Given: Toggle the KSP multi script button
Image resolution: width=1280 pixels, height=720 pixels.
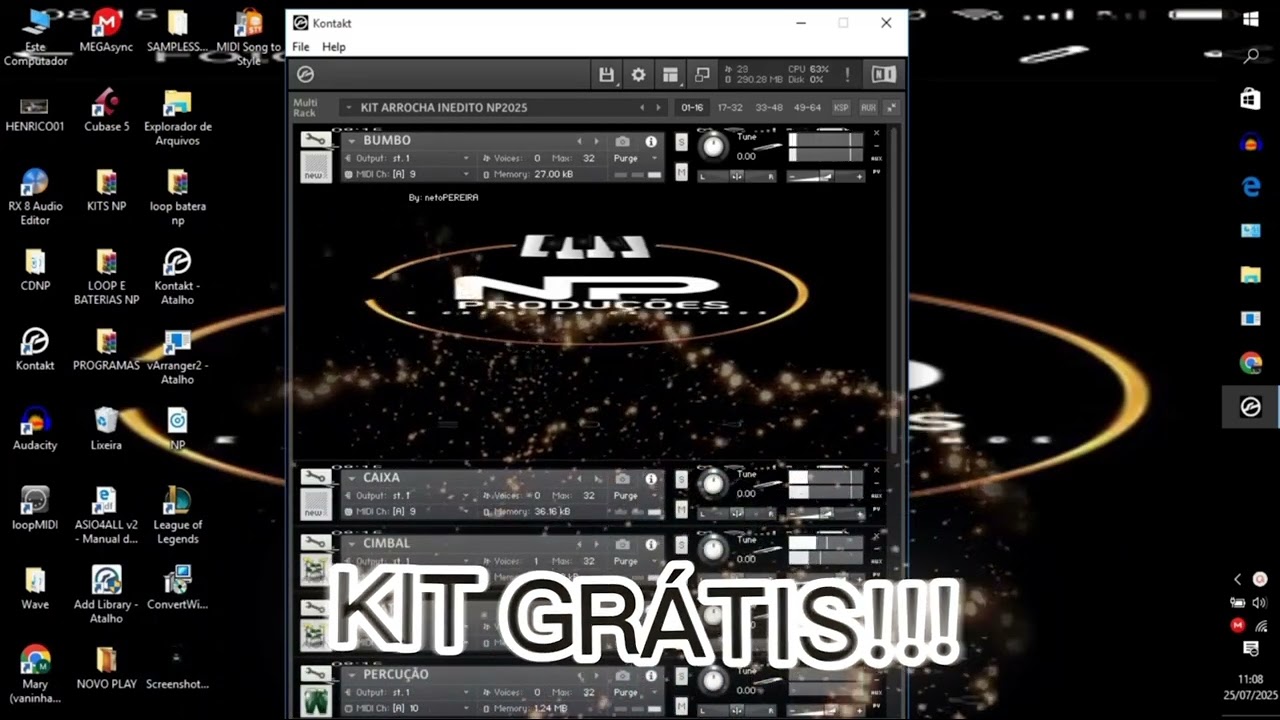Looking at the screenshot, I should (841, 107).
